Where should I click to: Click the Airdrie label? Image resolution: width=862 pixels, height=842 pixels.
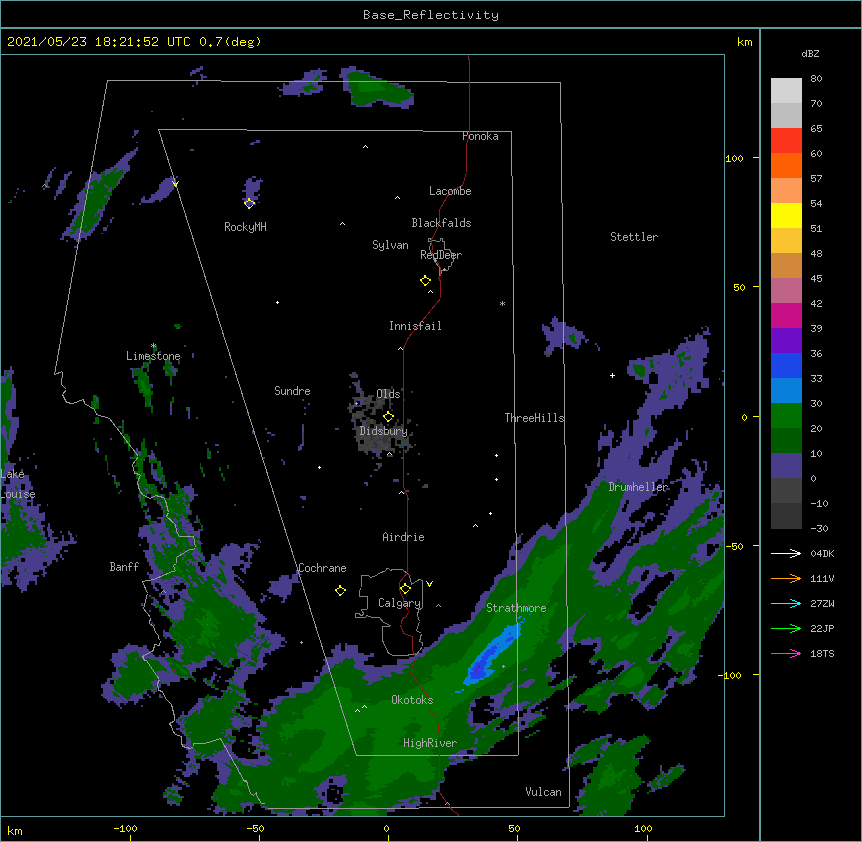404,537
